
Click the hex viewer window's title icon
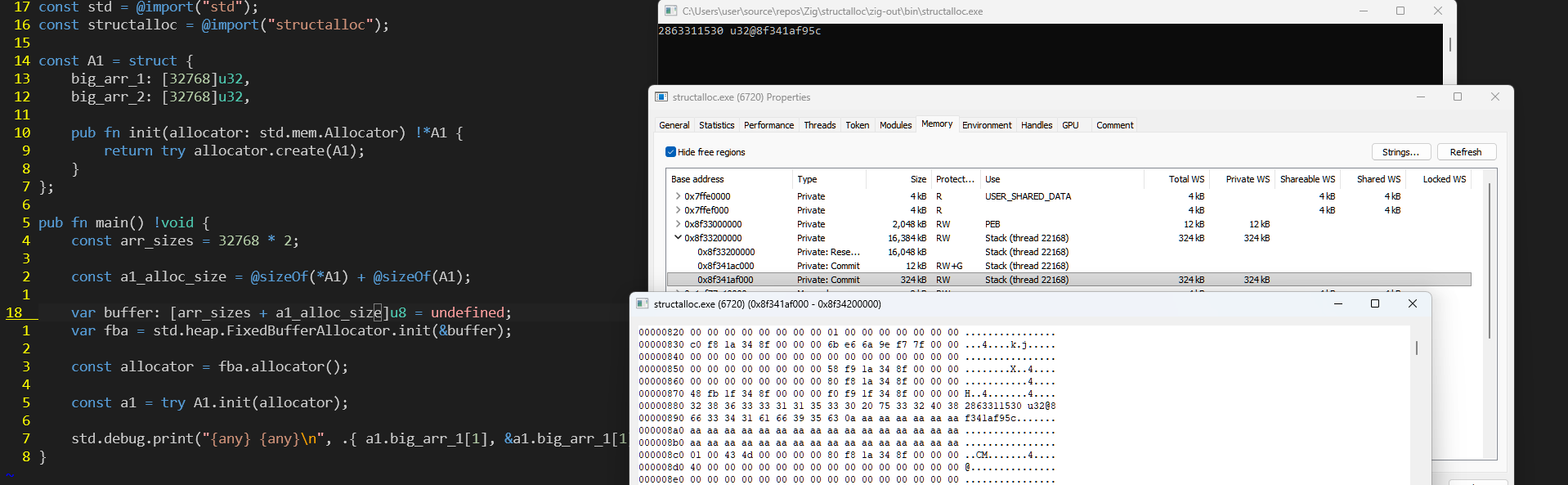pos(643,303)
